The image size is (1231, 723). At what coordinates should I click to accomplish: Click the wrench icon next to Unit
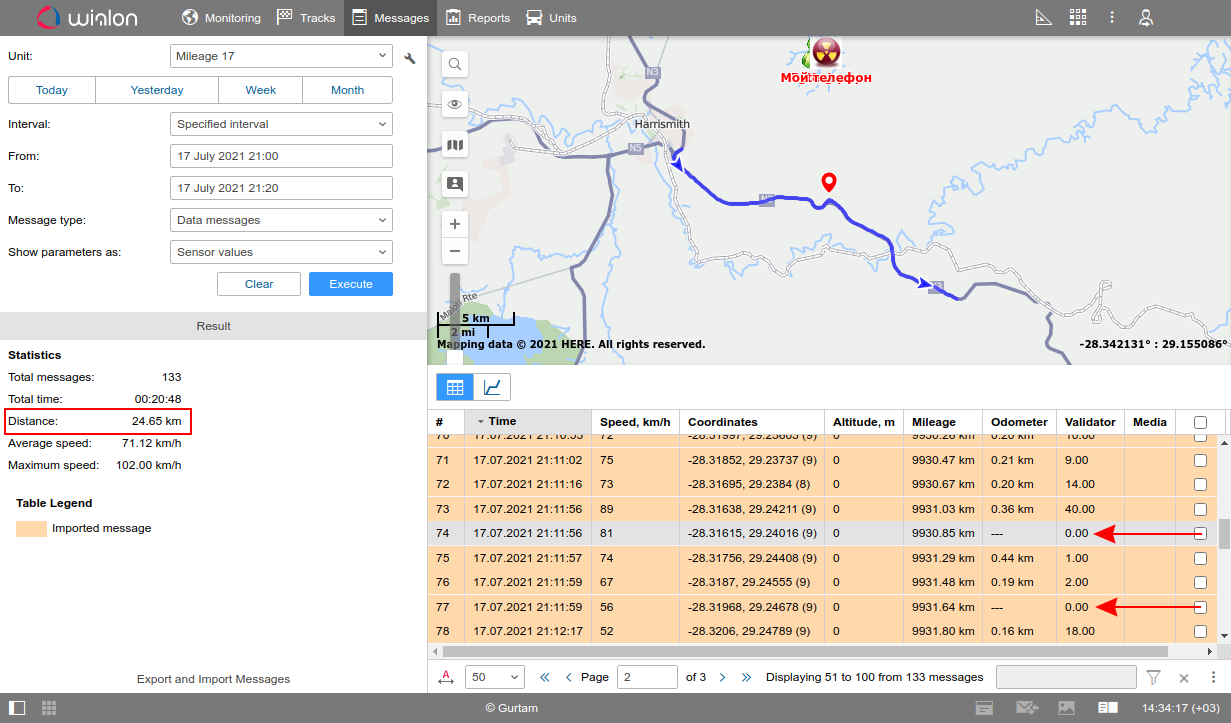[x=409, y=58]
